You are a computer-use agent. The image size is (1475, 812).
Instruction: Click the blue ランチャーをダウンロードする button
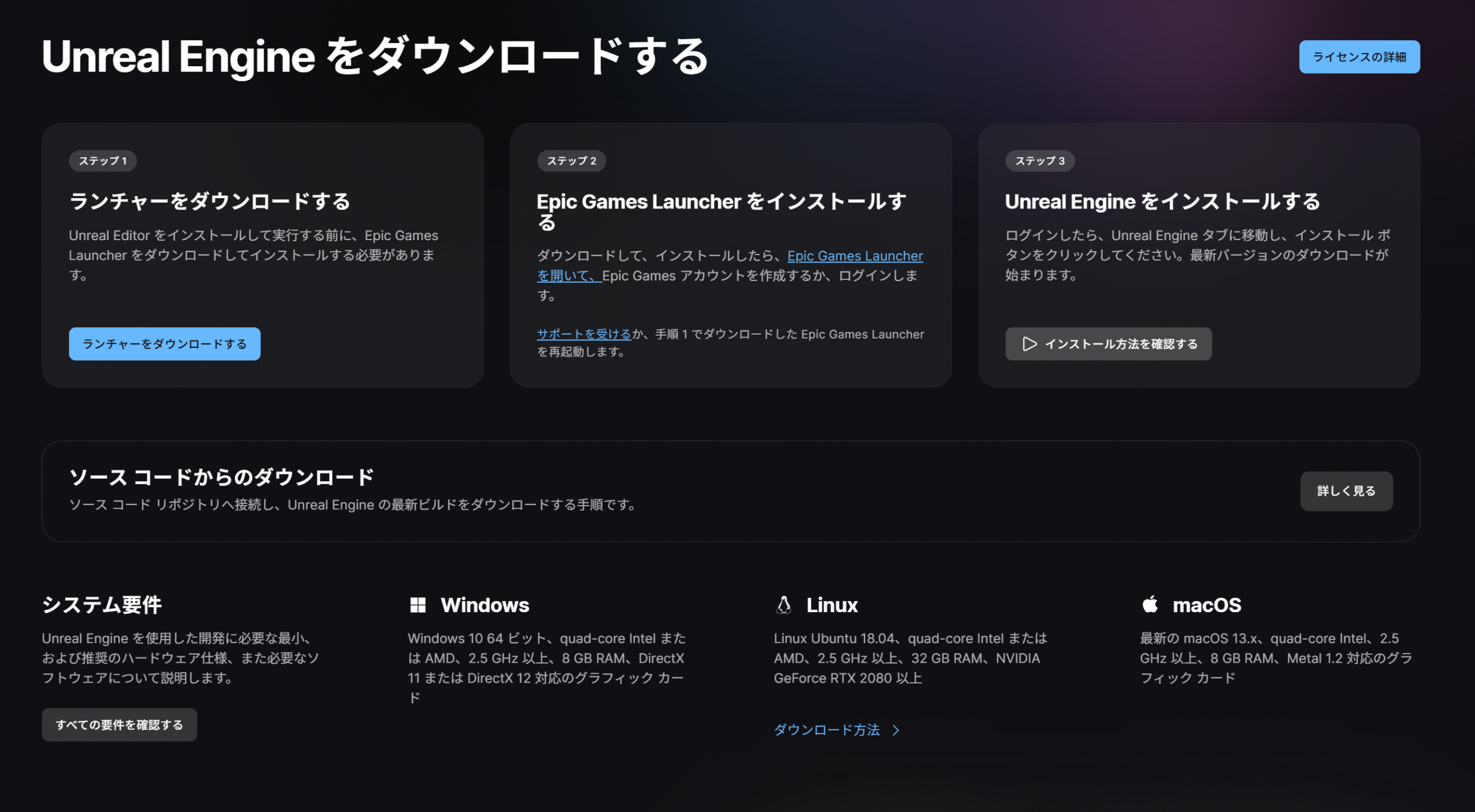[165, 344]
